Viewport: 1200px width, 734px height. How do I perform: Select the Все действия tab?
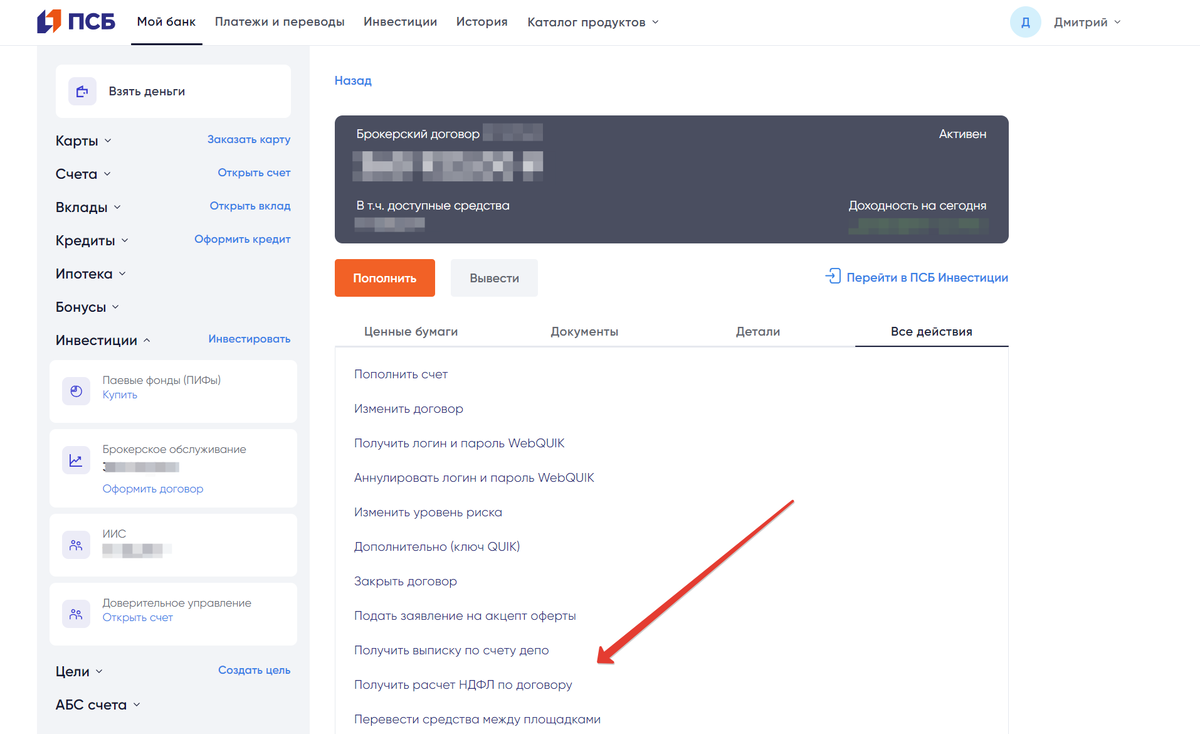(931, 331)
